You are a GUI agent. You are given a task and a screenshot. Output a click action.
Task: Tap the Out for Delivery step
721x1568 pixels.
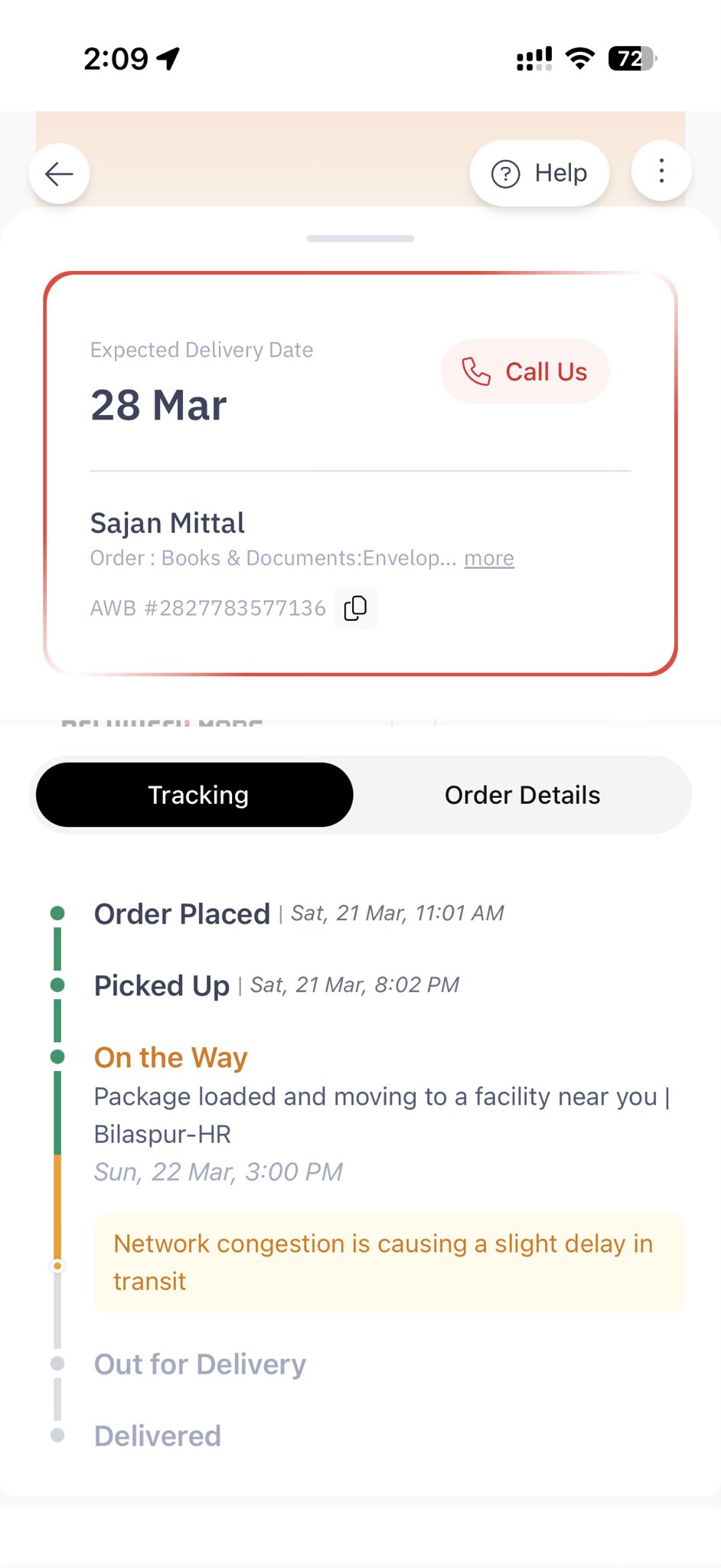[200, 1364]
